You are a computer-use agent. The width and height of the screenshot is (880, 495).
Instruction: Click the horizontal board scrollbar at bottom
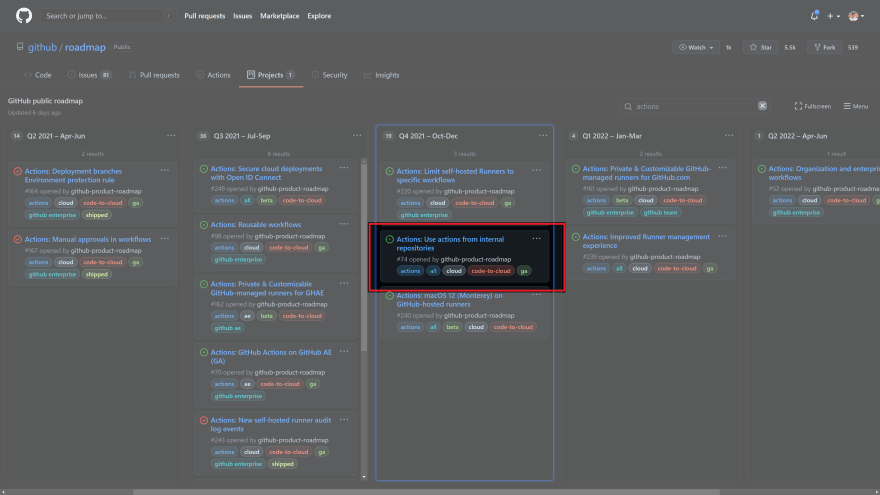point(427,492)
